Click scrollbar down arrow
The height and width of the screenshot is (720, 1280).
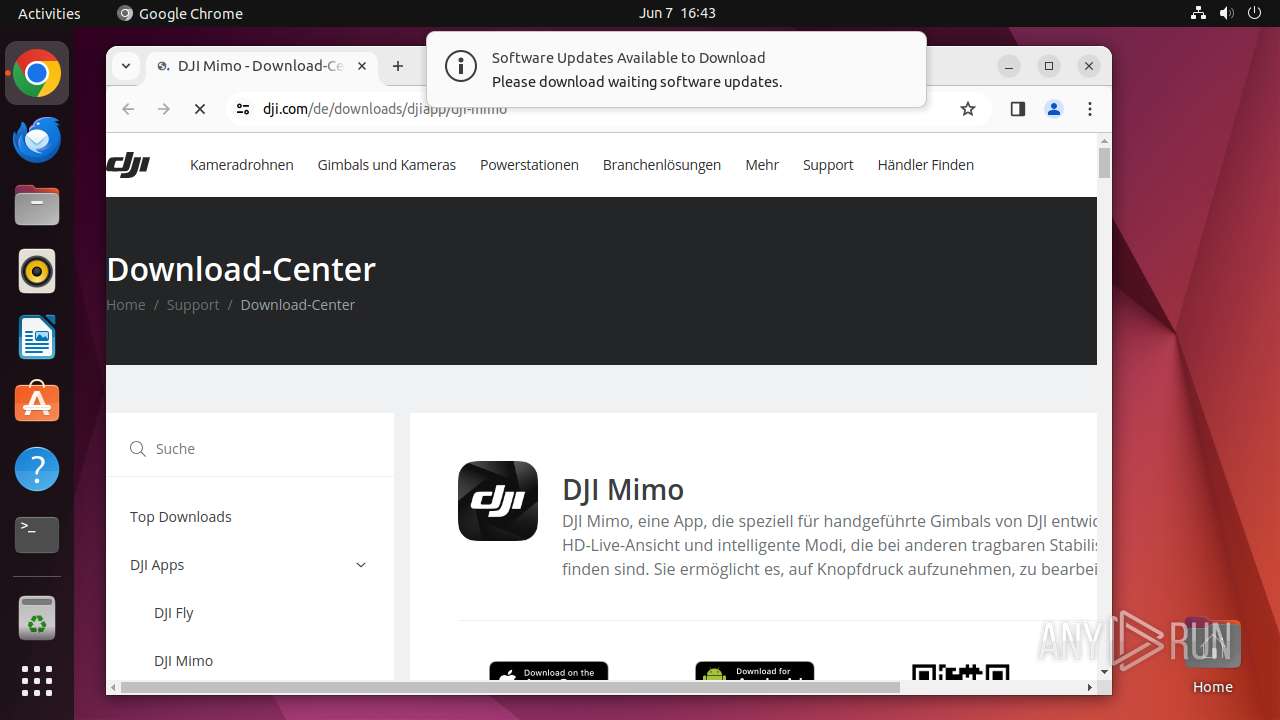[x=1104, y=672]
